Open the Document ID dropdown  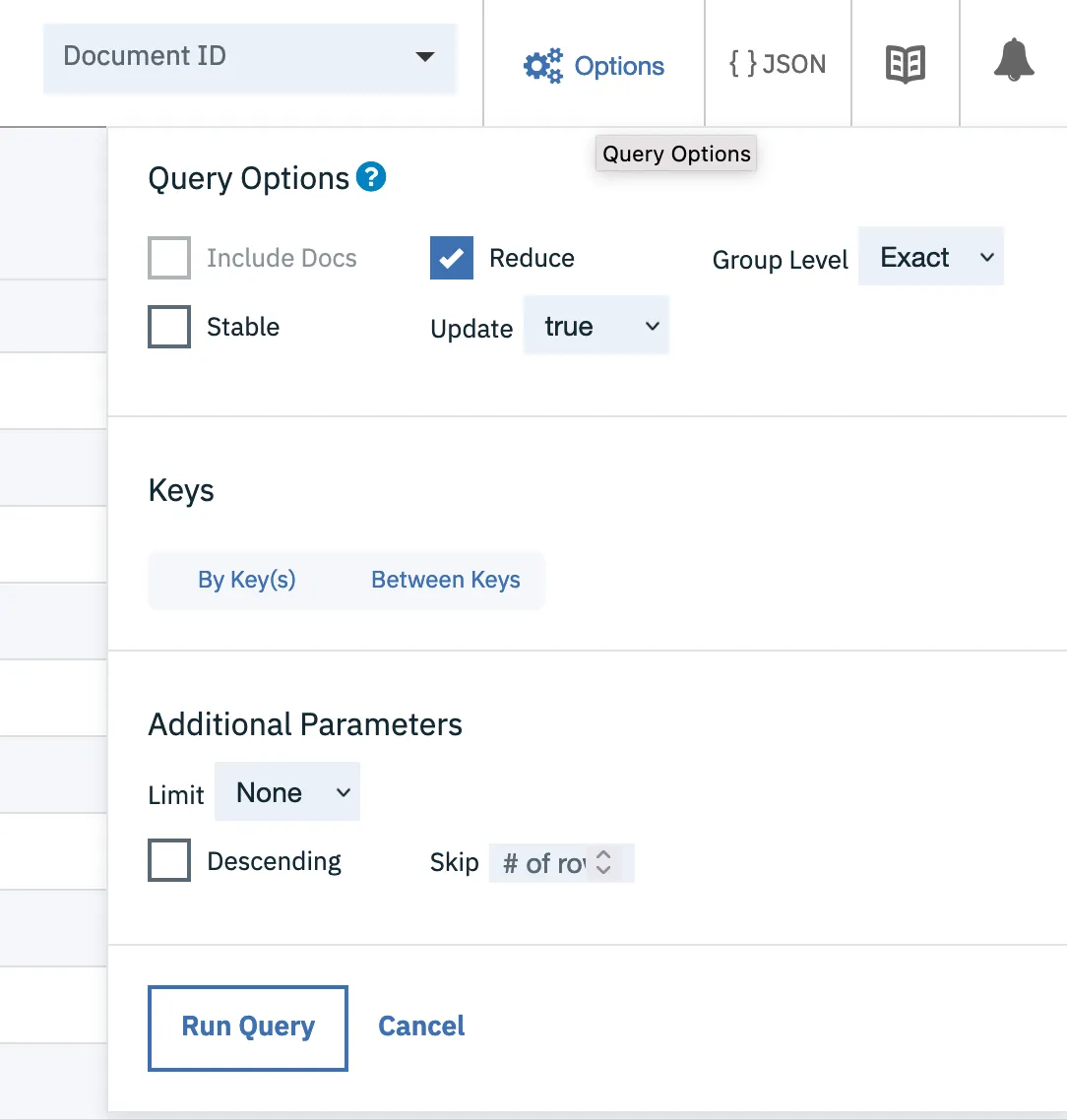pos(249,57)
